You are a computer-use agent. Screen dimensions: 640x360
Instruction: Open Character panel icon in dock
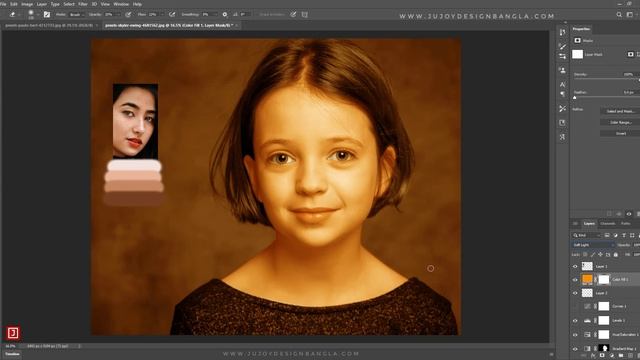562,84
